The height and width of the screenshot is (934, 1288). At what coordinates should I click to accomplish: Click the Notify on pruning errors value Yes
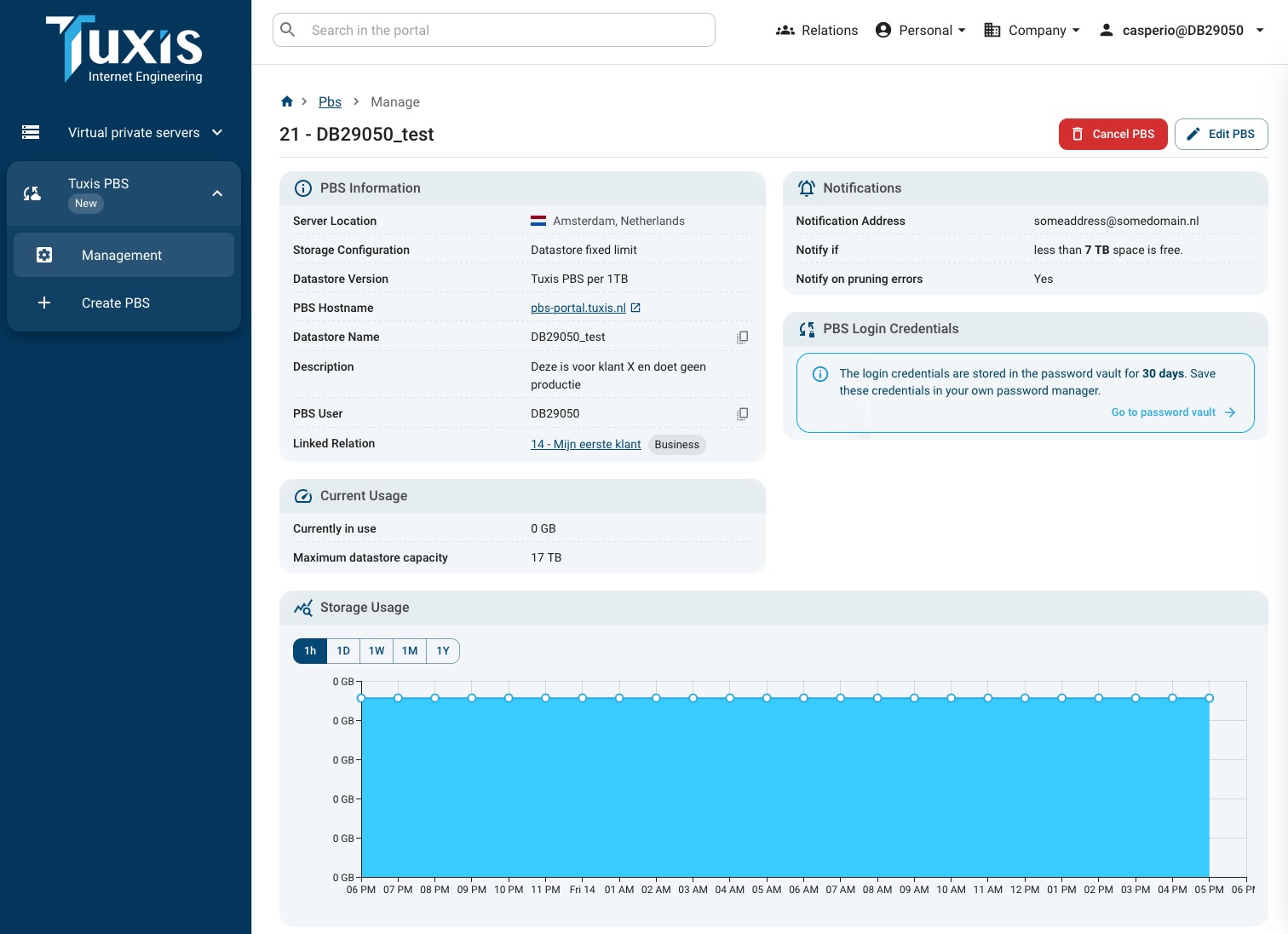point(1044,279)
